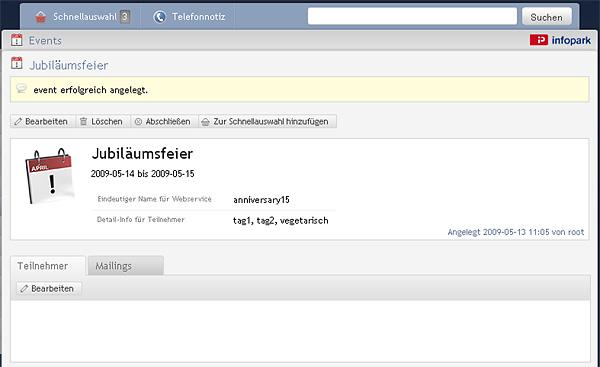This screenshot has width=600, height=367.
Task: Click the top Bearbeiten button for the event
Action: pyautogui.click(x=42, y=121)
